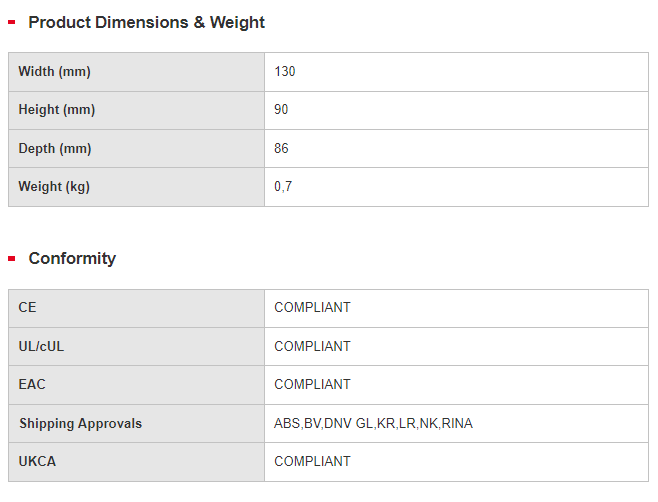Click COMPLIANT in the EAC row

click(x=312, y=385)
